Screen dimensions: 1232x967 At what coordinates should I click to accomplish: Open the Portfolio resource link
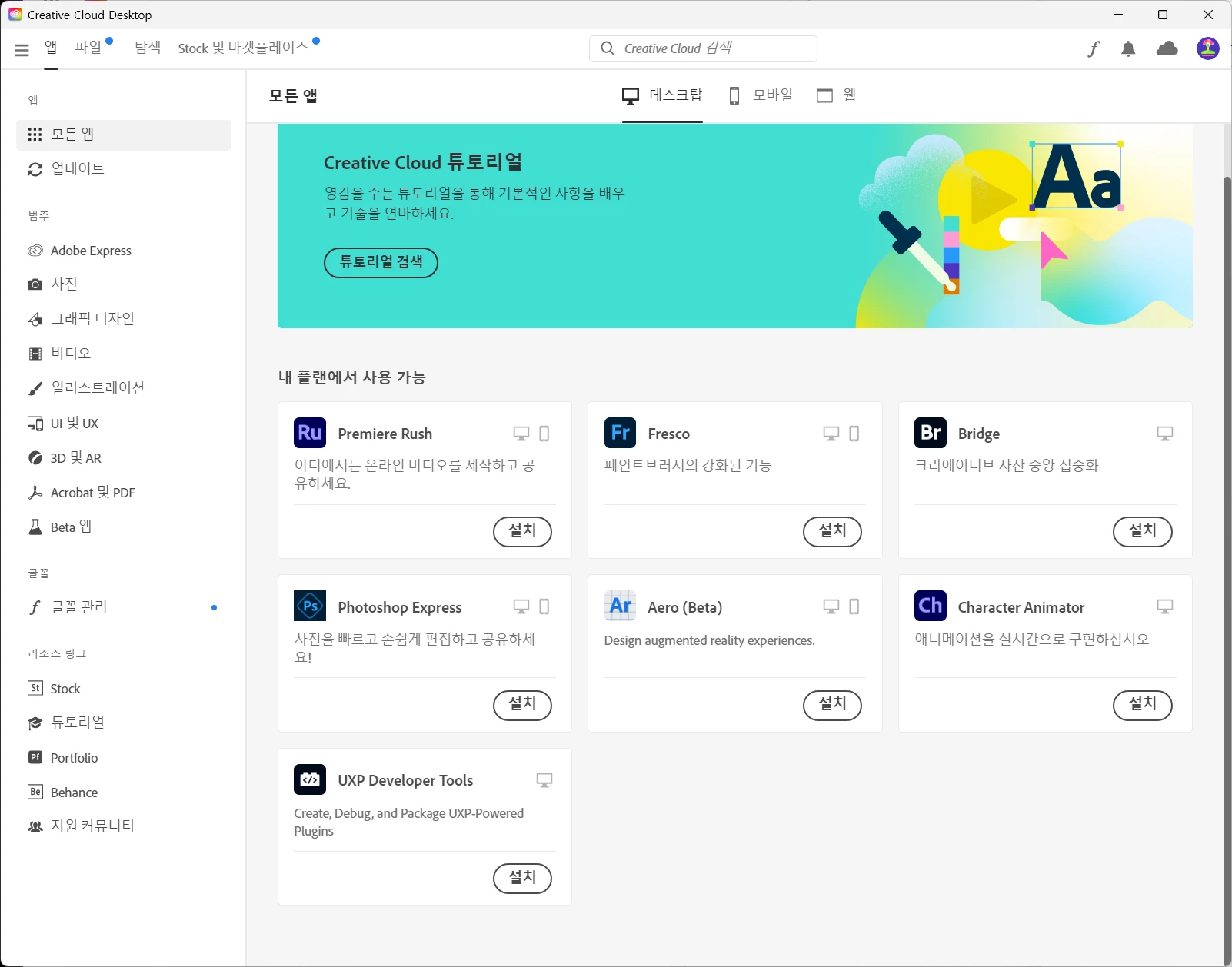click(124, 758)
